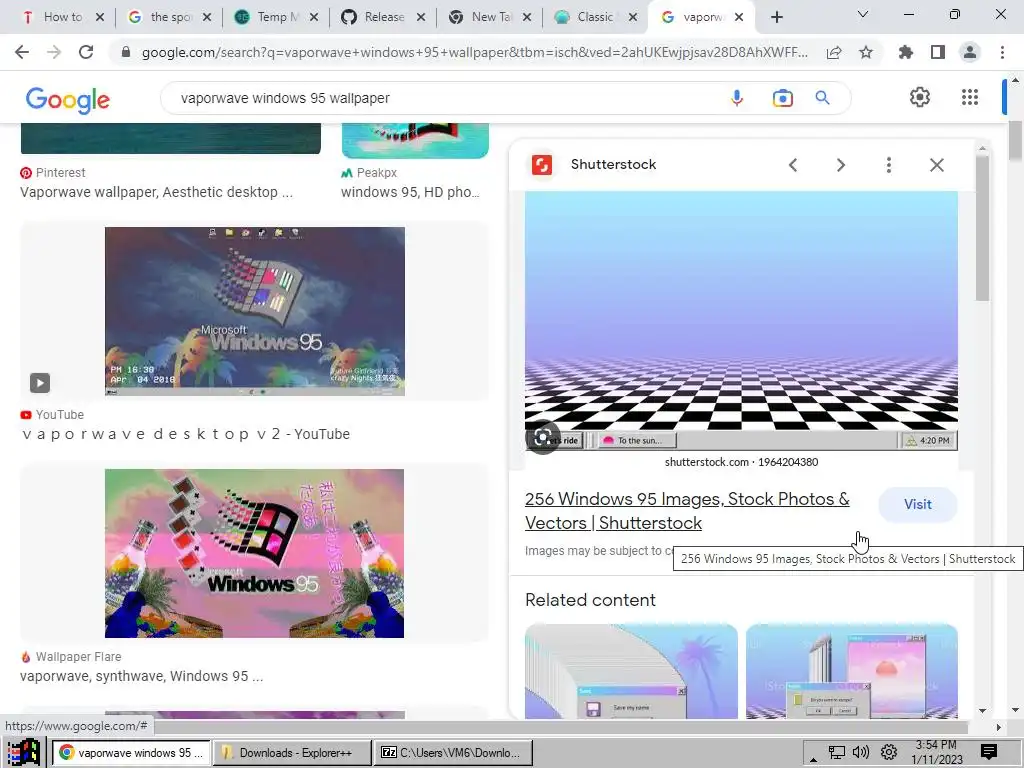1024x768 pixels.
Task: Open the related sunset window thumbnail
Action: 852,671
